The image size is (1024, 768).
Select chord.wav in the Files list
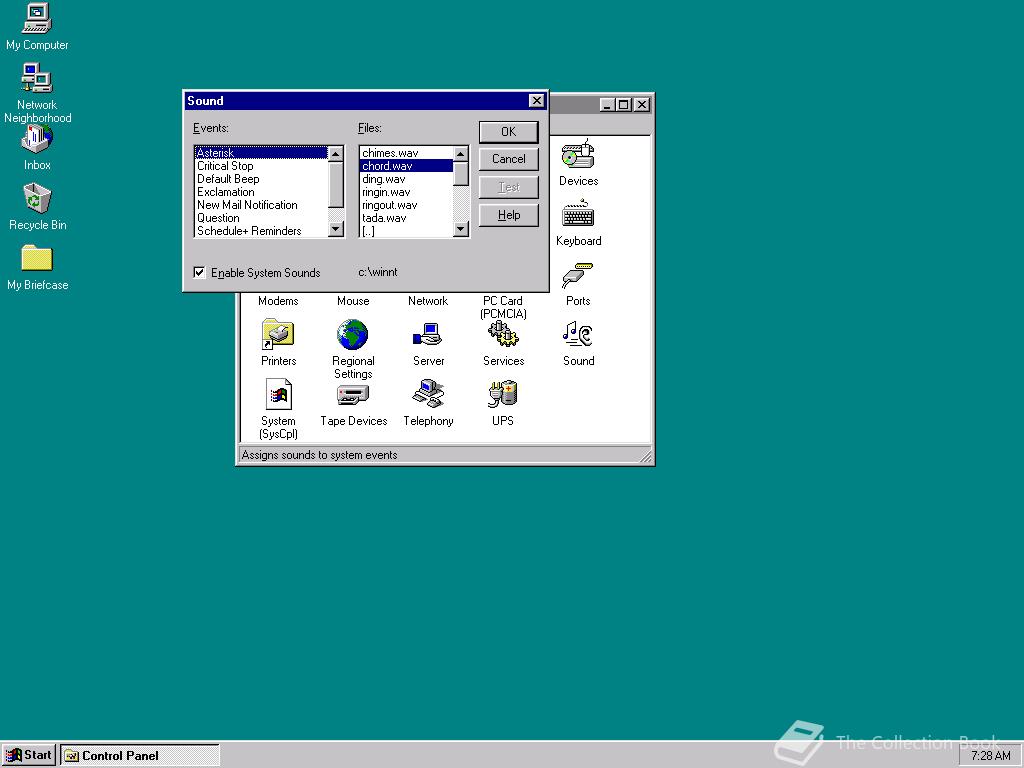point(406,166)
